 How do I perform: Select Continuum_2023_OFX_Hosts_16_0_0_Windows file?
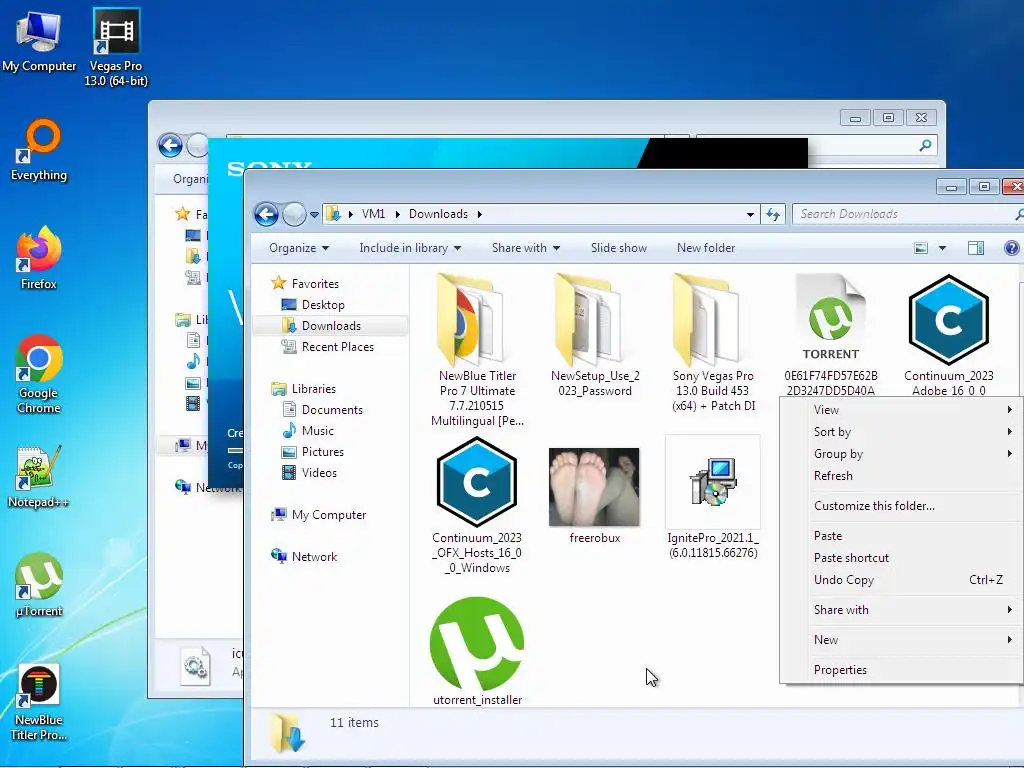(477, 505)
